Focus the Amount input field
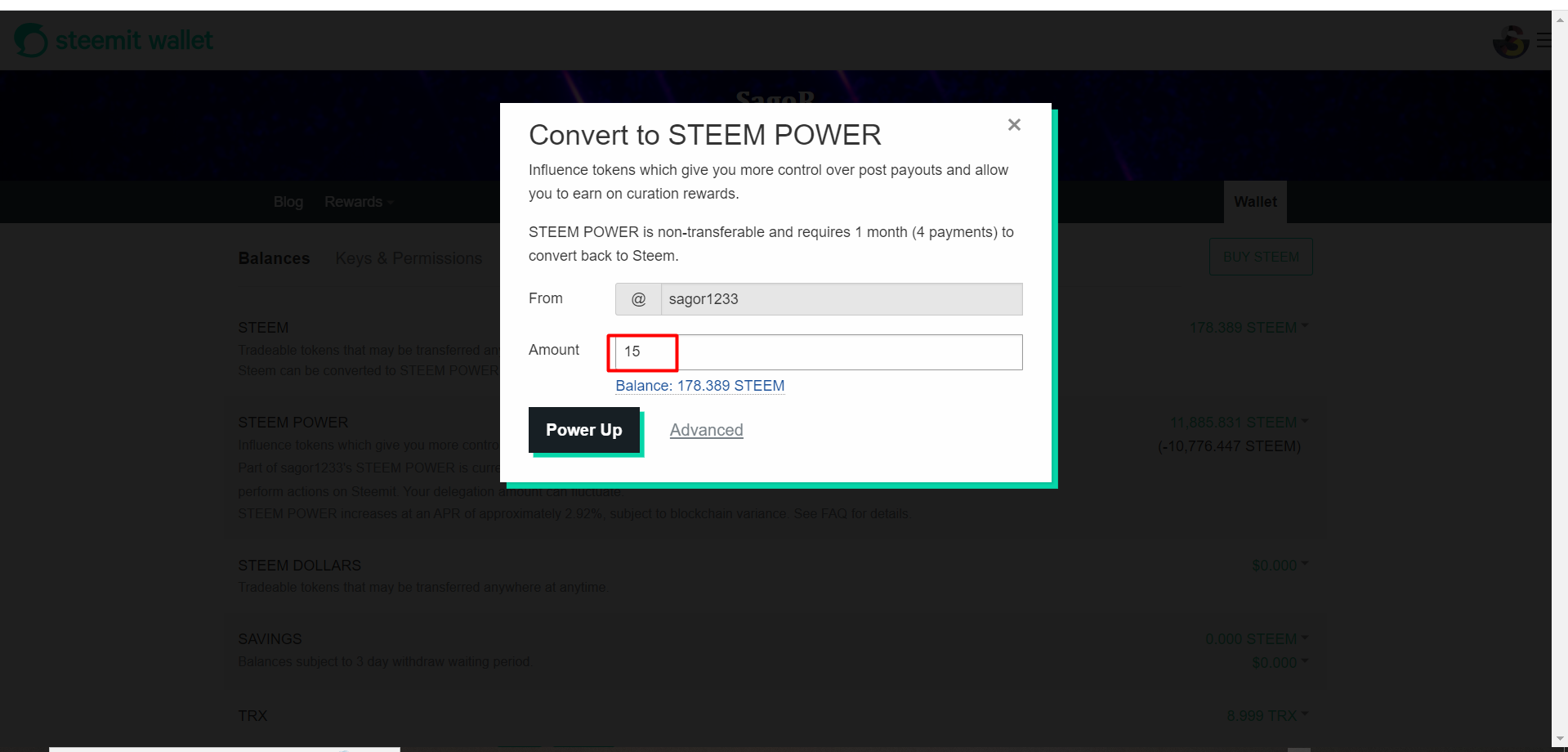Image resolution: width=1568 pixels, height=752 pixels. click(x=819, y=352)
